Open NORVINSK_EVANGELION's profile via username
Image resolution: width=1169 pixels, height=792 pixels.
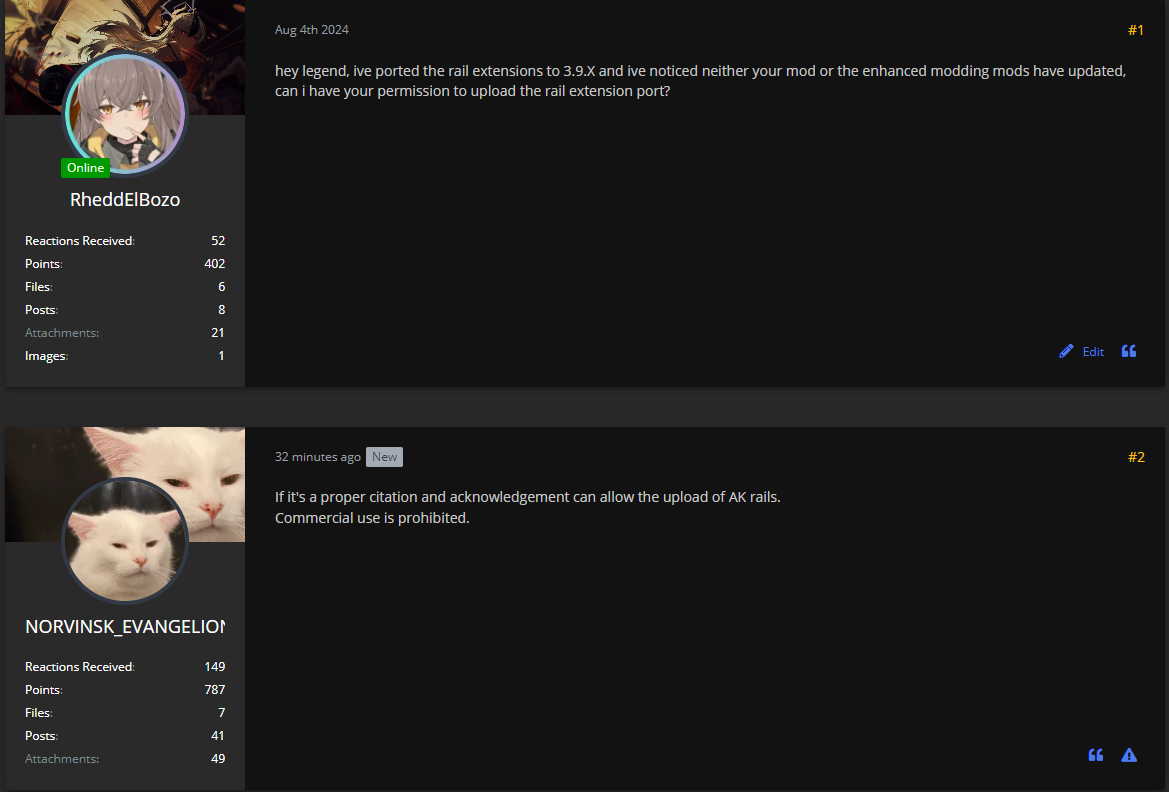tap(125, 626)
